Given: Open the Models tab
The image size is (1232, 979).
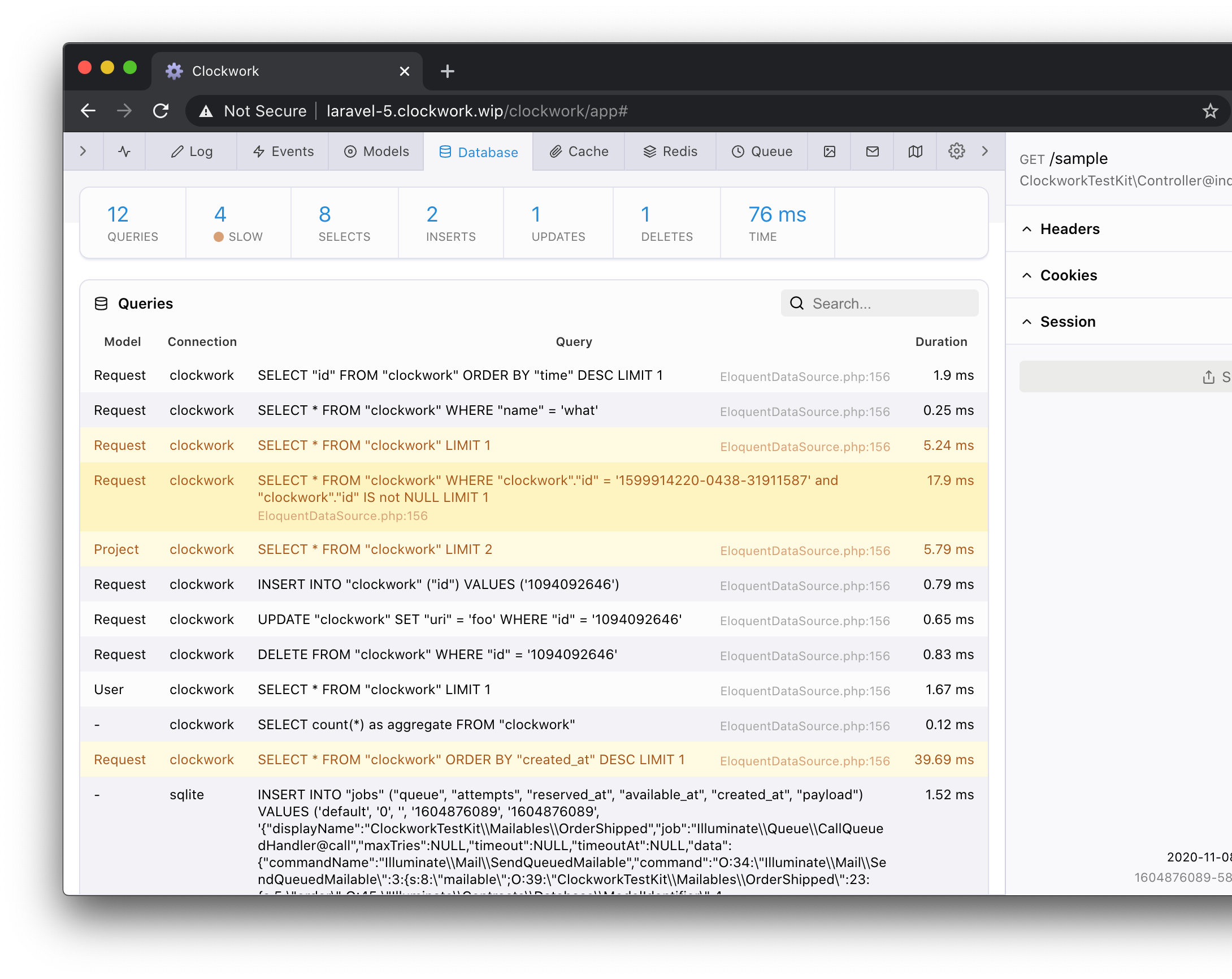Looking at the screenshot, I should tap(376, 151).
